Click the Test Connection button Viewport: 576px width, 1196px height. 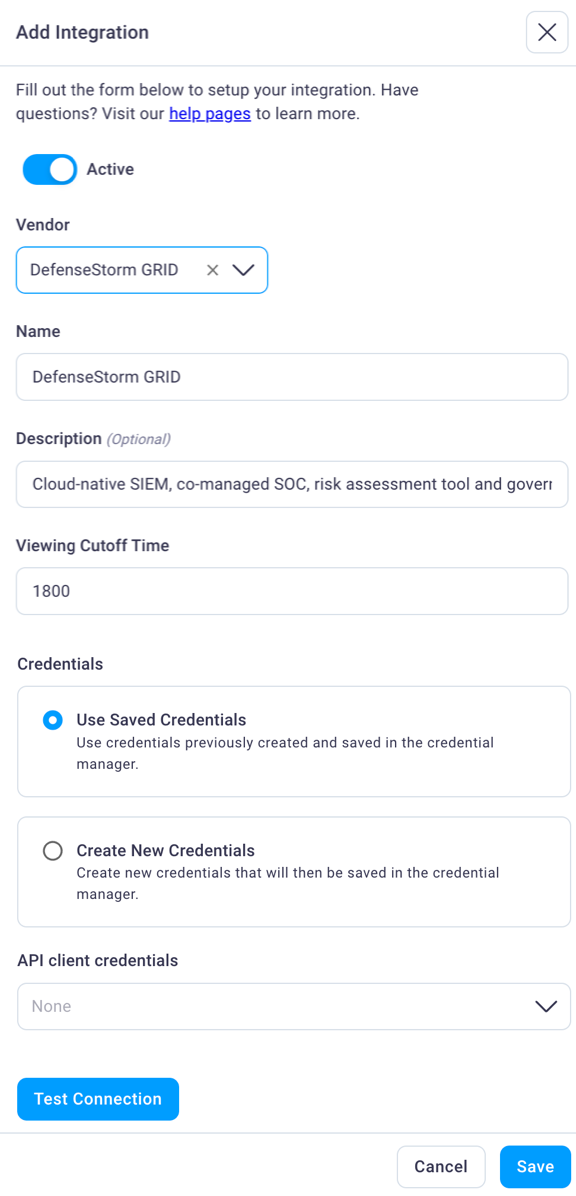(98, 1099)
